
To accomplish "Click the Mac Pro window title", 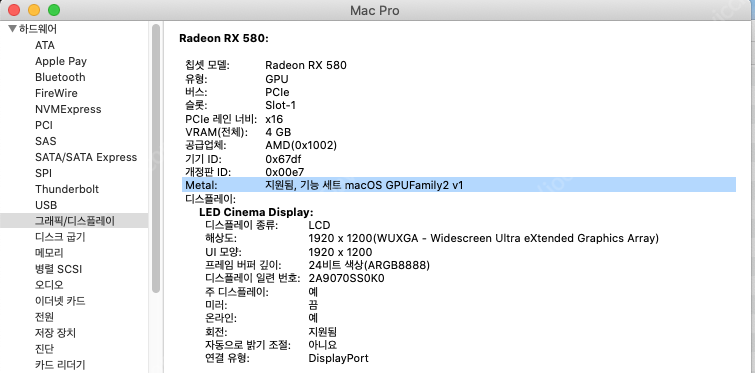I will [374, 10].
